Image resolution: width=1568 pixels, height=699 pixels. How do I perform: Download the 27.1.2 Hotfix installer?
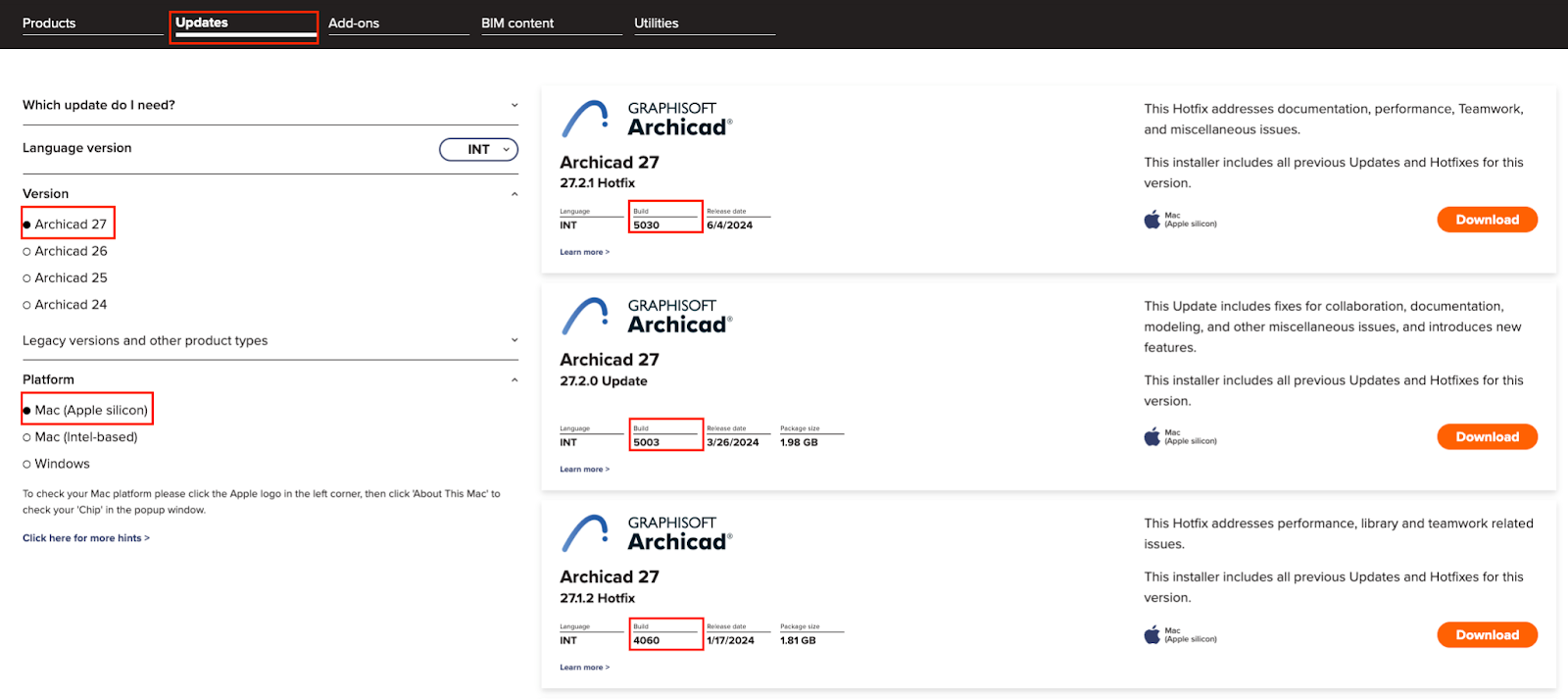click(1487, 634)
